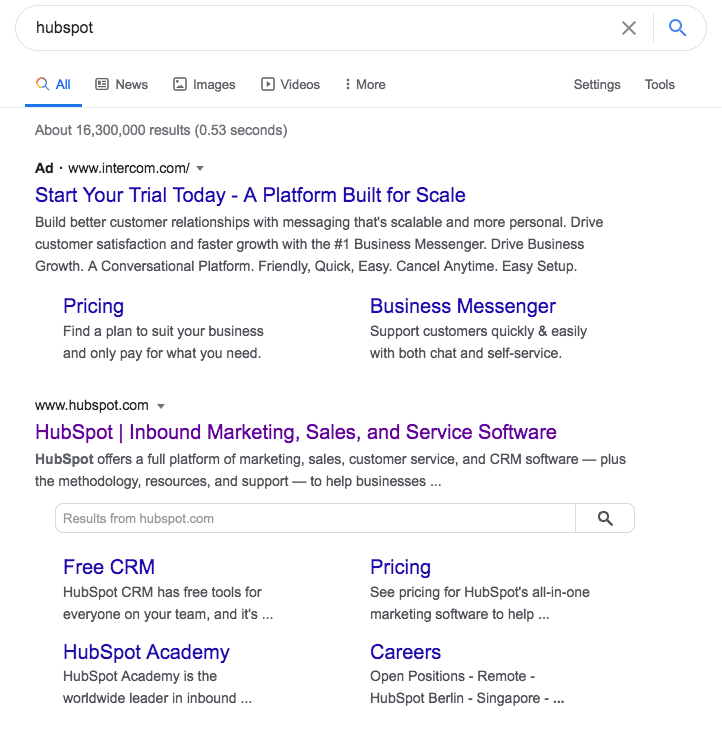Open the Tools menu
Viewport: 722px width, 731px height.
[x=659, y=85]
